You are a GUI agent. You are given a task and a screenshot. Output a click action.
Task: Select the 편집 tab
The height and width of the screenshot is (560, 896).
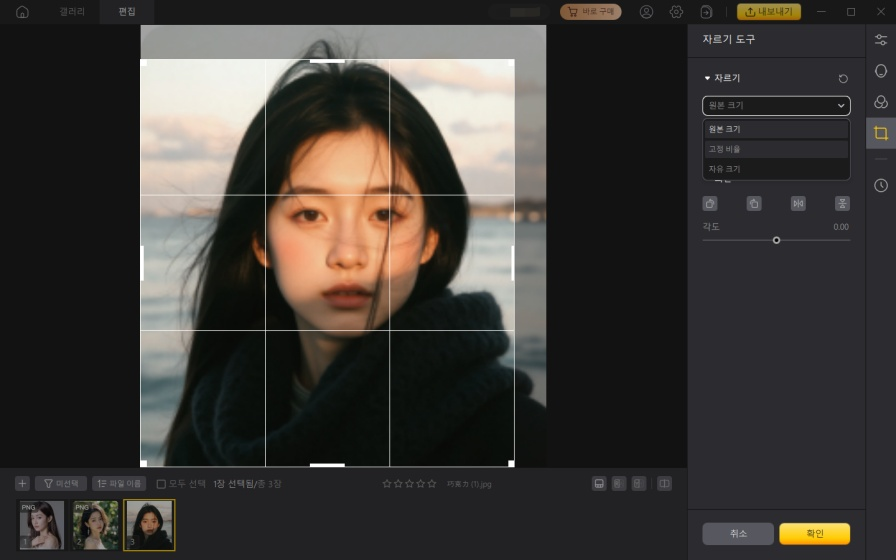127,12
